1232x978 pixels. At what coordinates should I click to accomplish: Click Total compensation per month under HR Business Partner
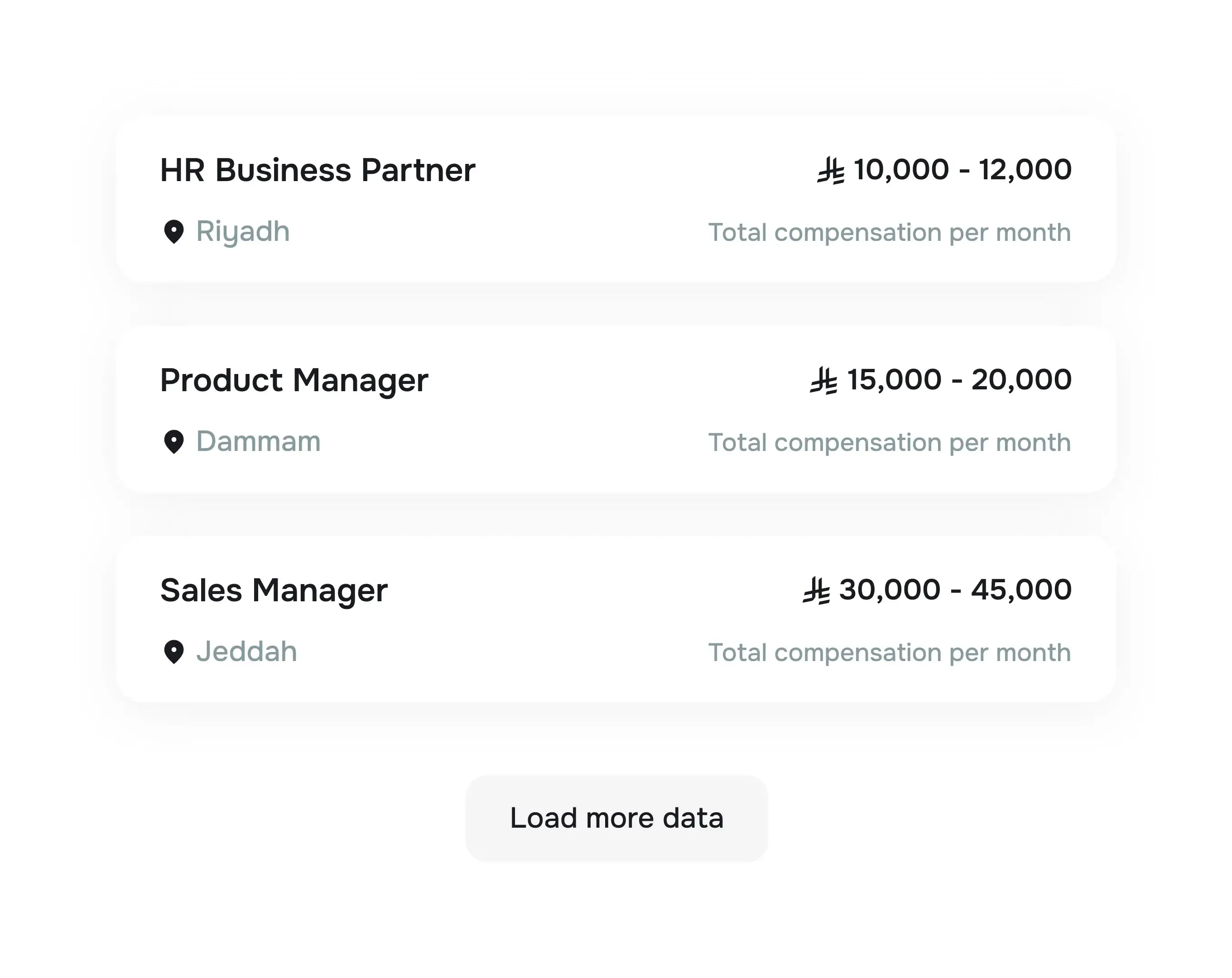[x=889, y=232]
